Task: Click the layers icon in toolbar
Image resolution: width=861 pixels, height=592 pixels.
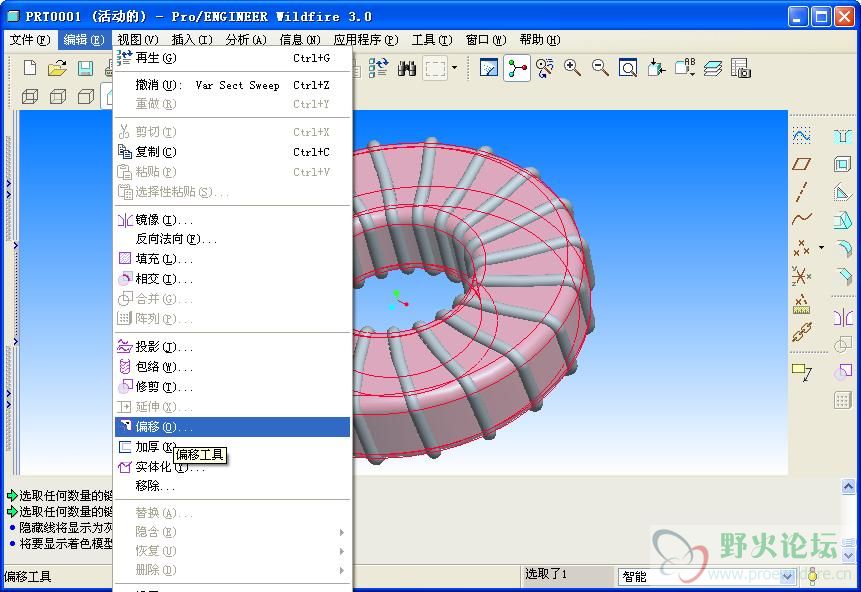Action: (713, 68)
